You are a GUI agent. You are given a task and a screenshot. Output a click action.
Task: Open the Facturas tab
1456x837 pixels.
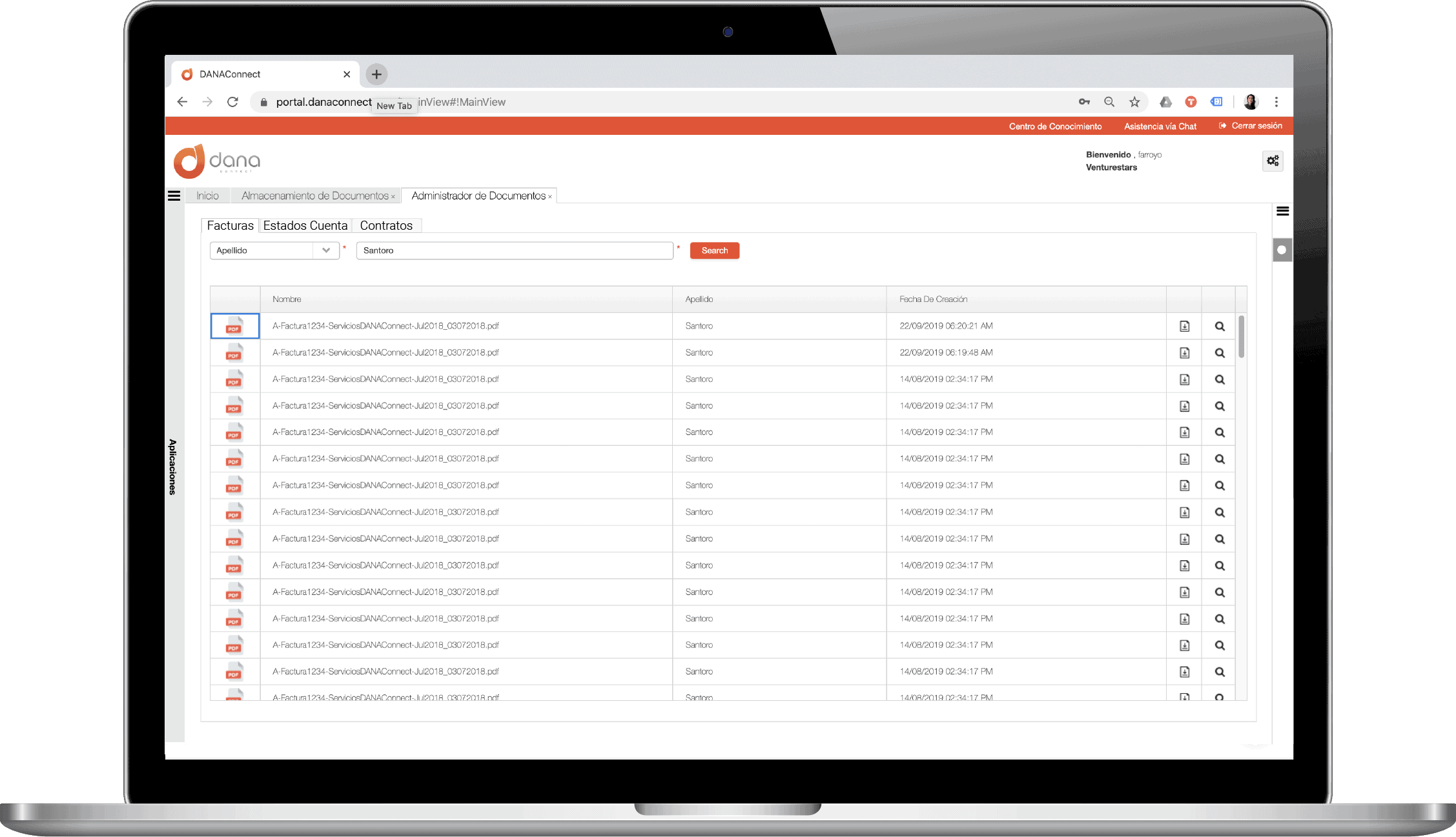click(x=230, y=225)
